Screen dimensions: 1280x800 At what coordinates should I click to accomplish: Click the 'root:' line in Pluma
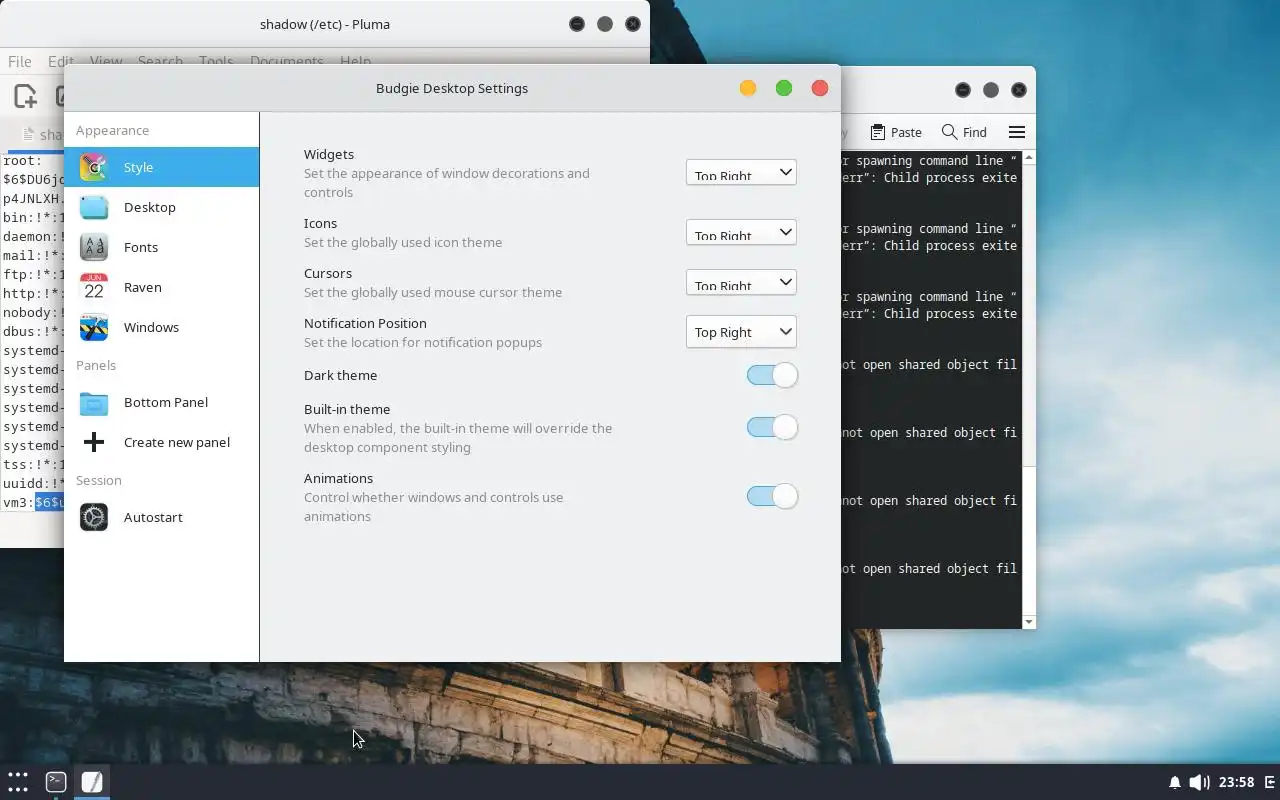tap(22, 160)
